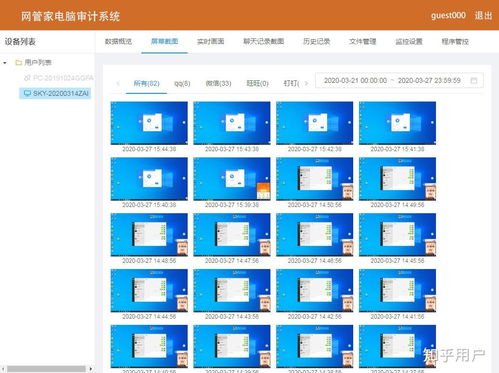Click monitor icon beside SKY-20200314ZAI
The height and width of the screenshot is (373, 499).
click(27, 93)
